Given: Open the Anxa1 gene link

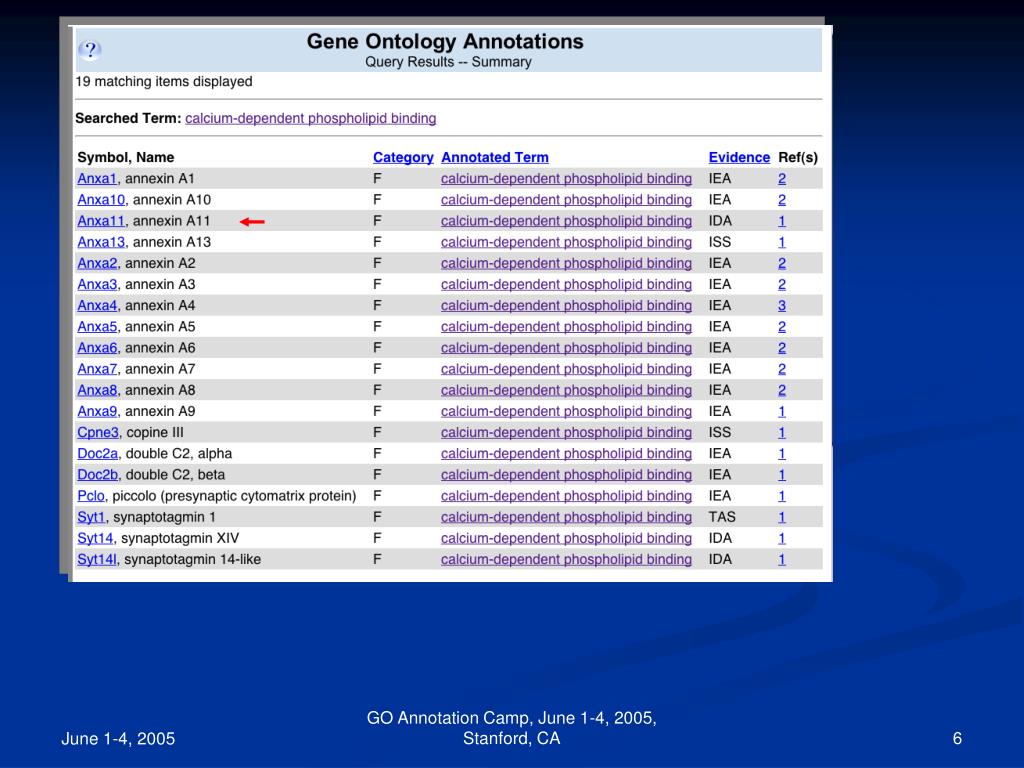Looking at the screenshot, I should click(x=97, y=178).
